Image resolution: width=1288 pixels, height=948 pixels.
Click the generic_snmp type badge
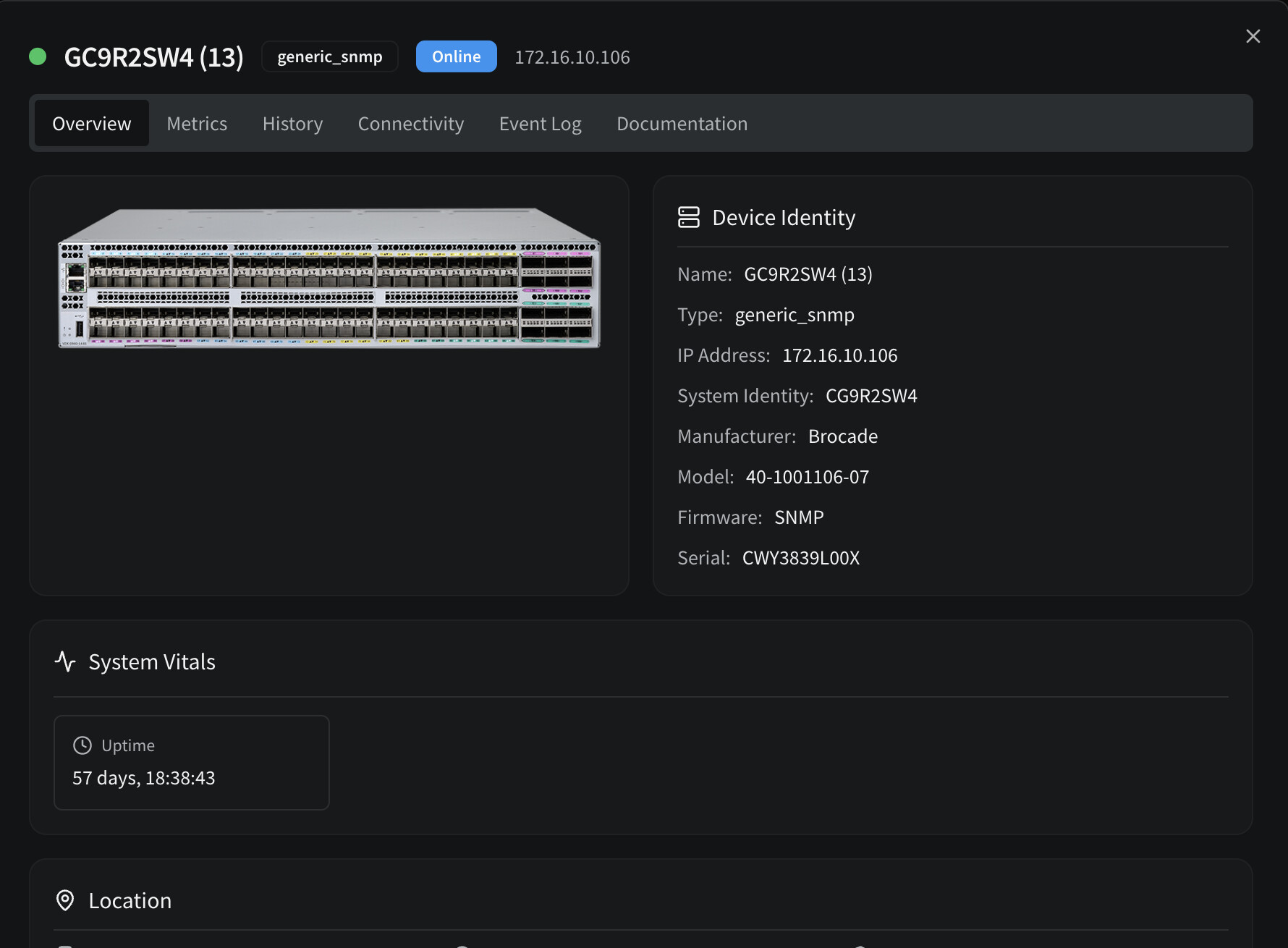329,56
